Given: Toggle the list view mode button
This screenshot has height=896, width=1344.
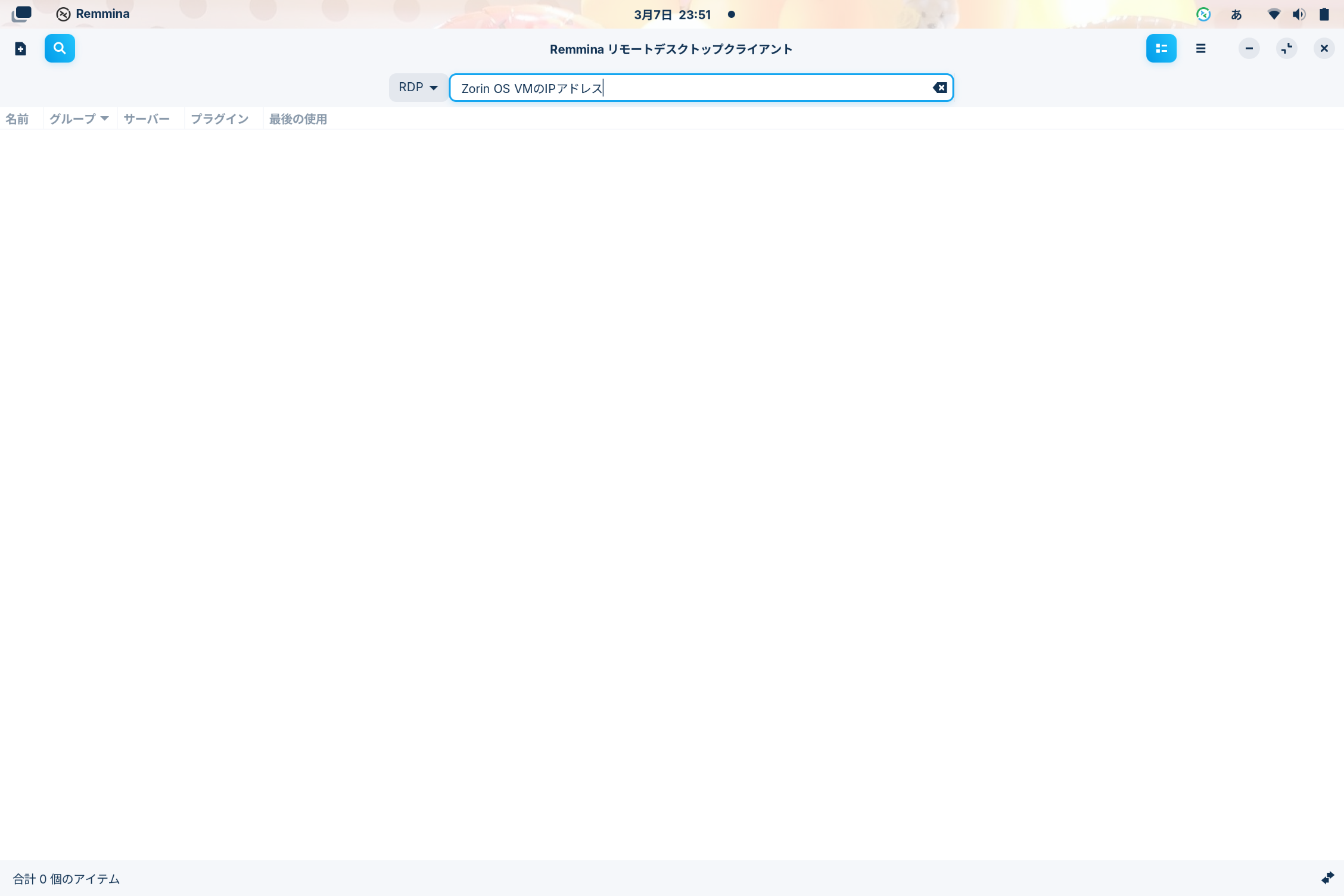Looking at the screenshot, I should (x=1161, y=49).
